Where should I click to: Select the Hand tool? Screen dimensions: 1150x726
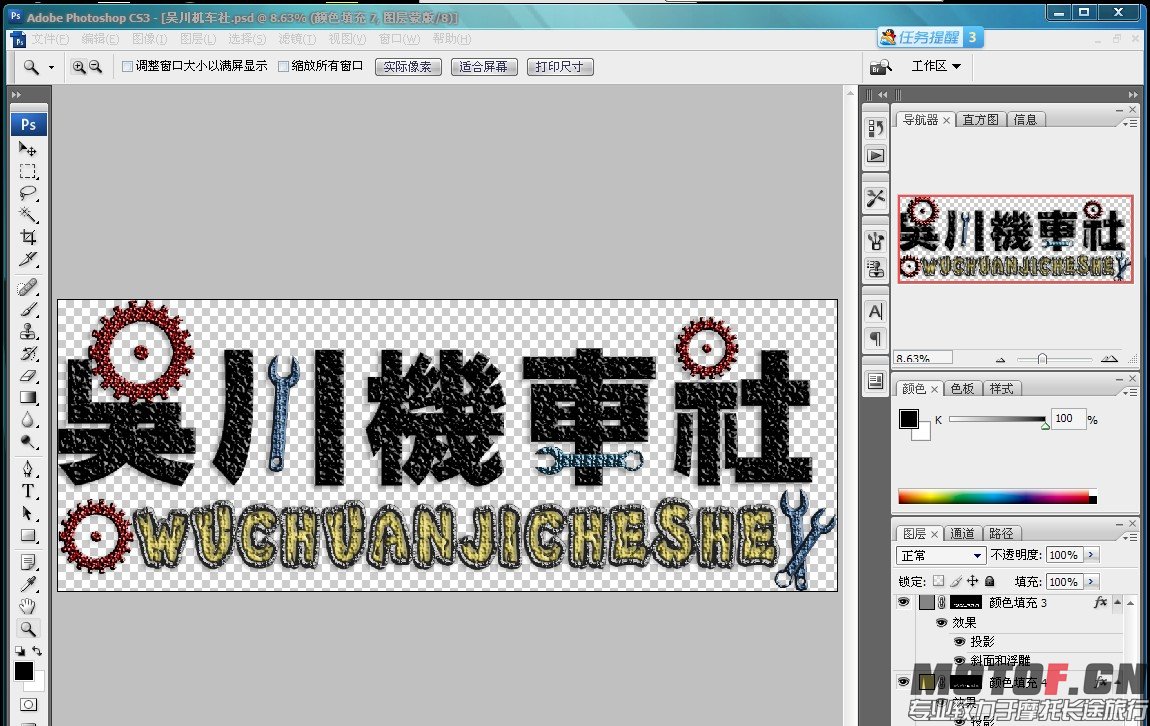point(28,606)
